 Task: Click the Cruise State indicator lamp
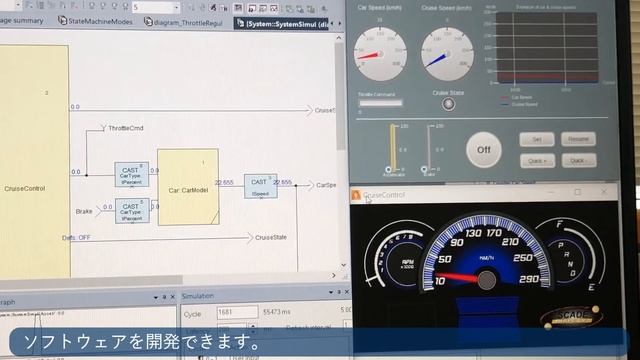click(x=448, y=104)
